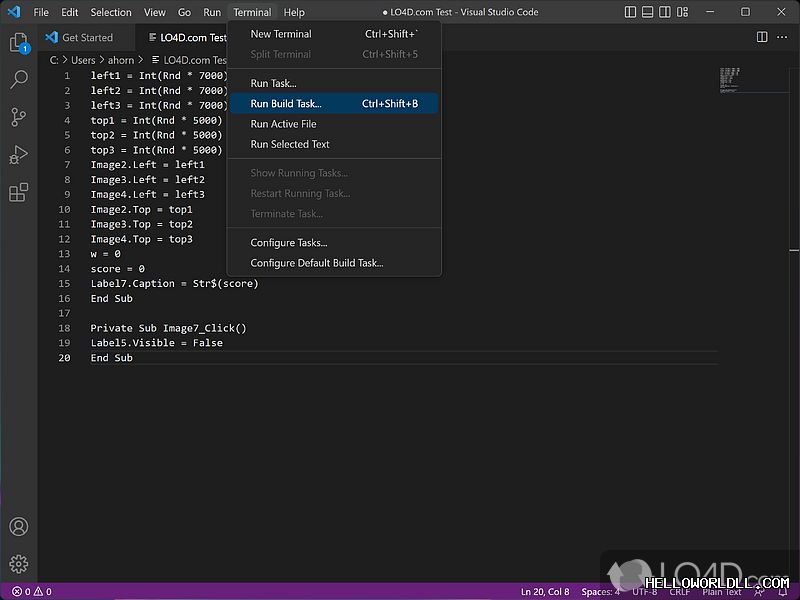The width and height of the screenshot is (800, 600).
Task: Toggle secondary side bar layout icon
Action: coord(665,12)
